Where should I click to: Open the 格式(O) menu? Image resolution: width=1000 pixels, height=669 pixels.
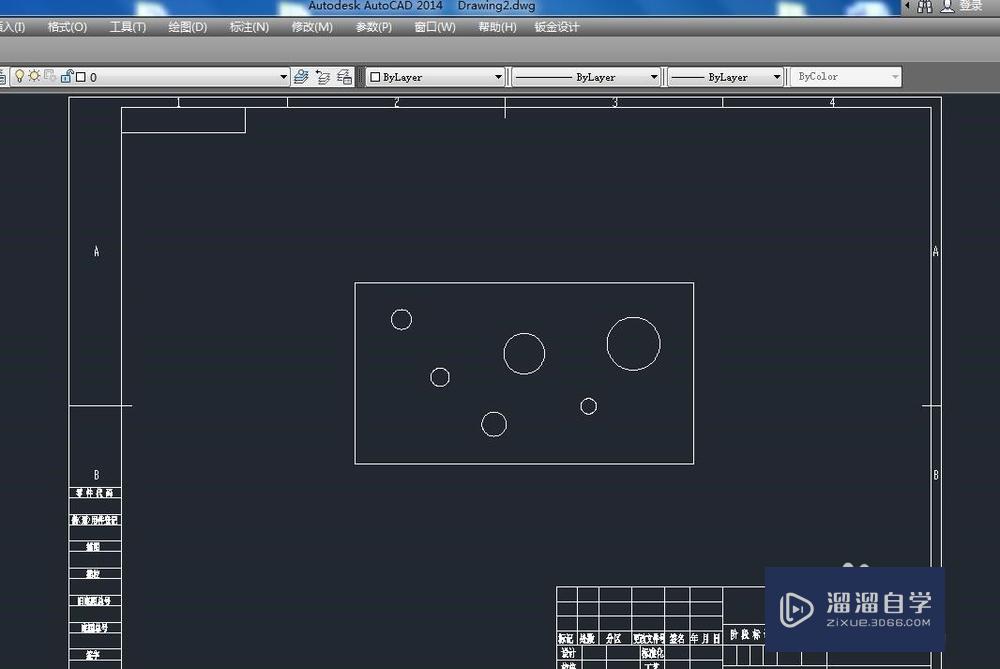(67, 27)
